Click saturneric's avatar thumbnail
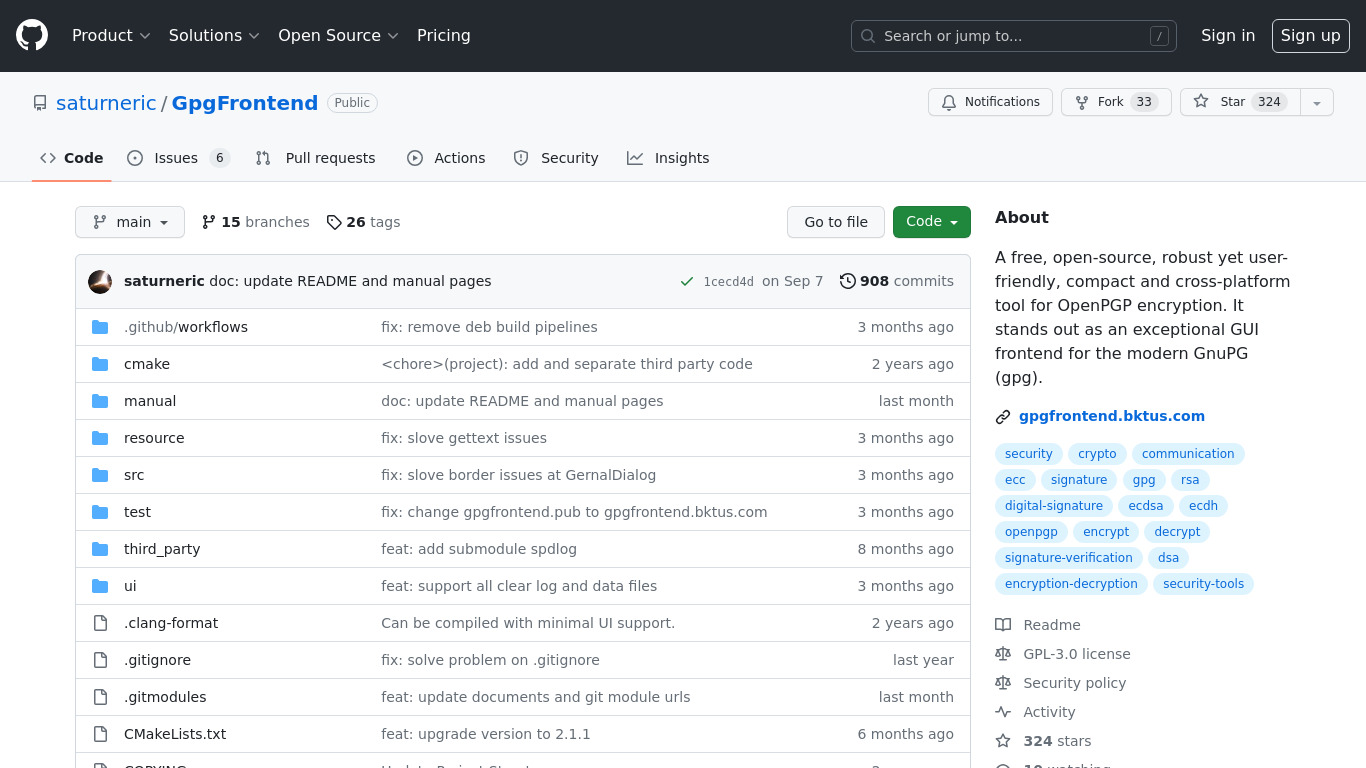Image resolution: width=1366 pixels, height=768 pixels. click(x=100, y=282)
